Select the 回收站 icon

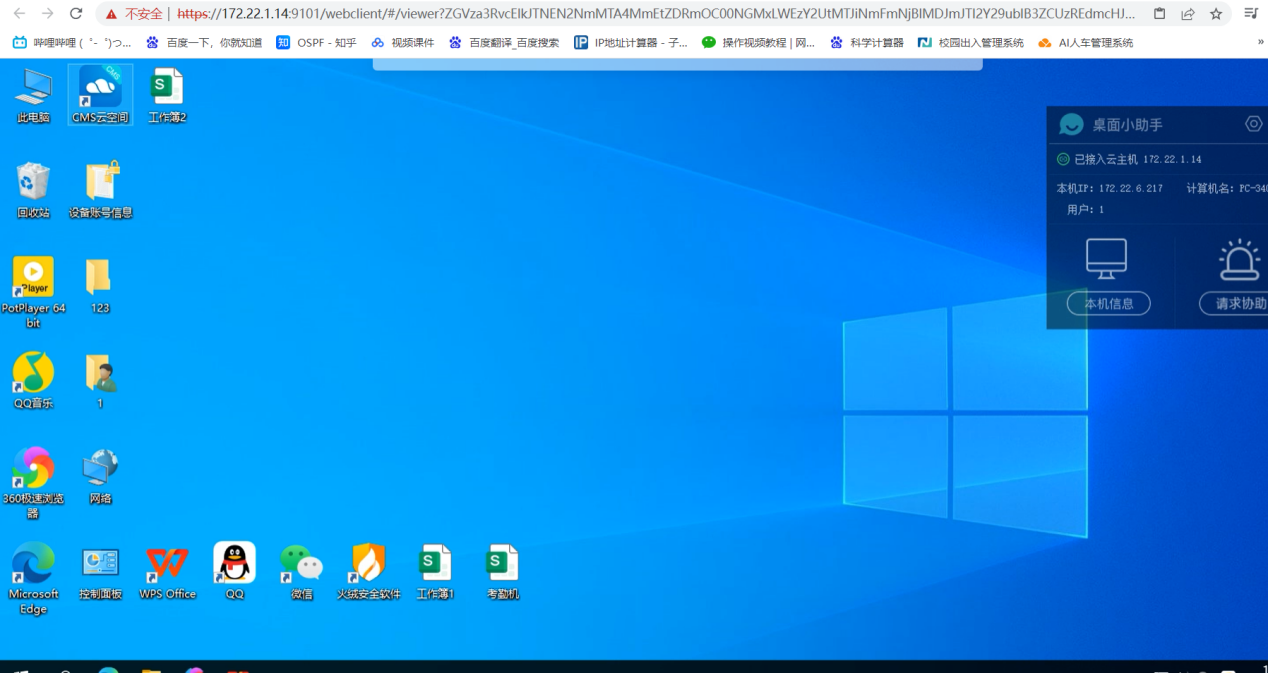tap(33, 183)
